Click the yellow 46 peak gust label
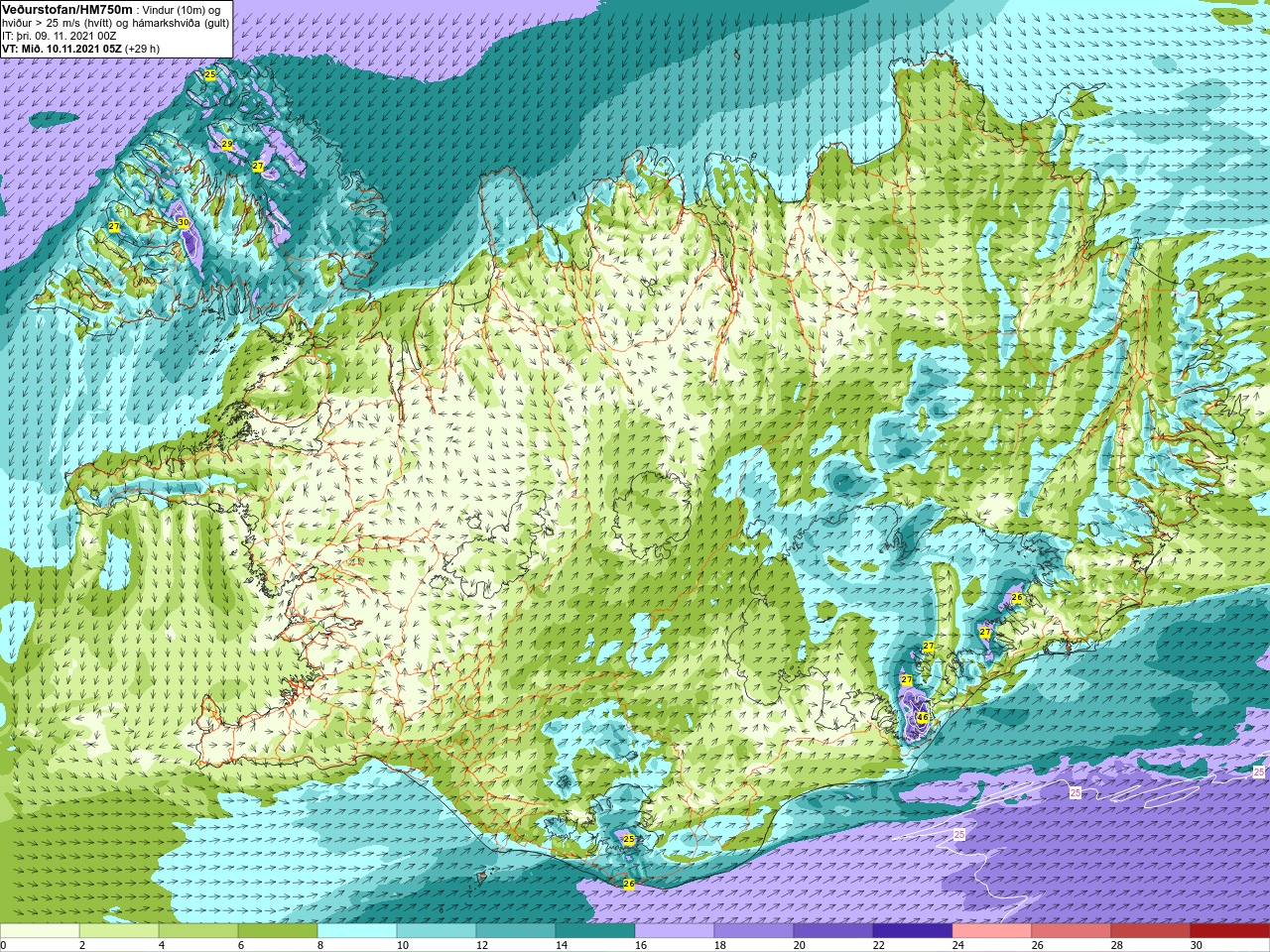Image resolution: width=1270 pixels, height=952 pixels. [922, 717]
